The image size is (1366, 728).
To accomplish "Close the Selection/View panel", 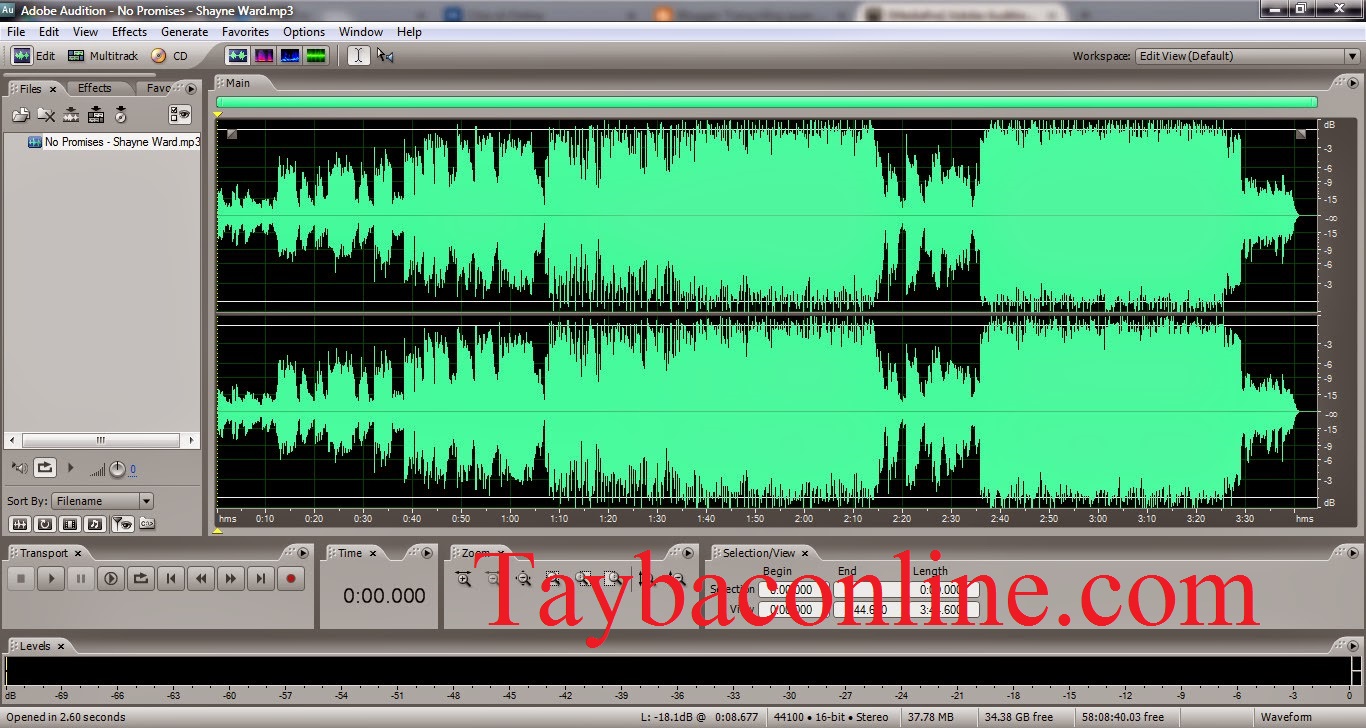I will [805, 553].
